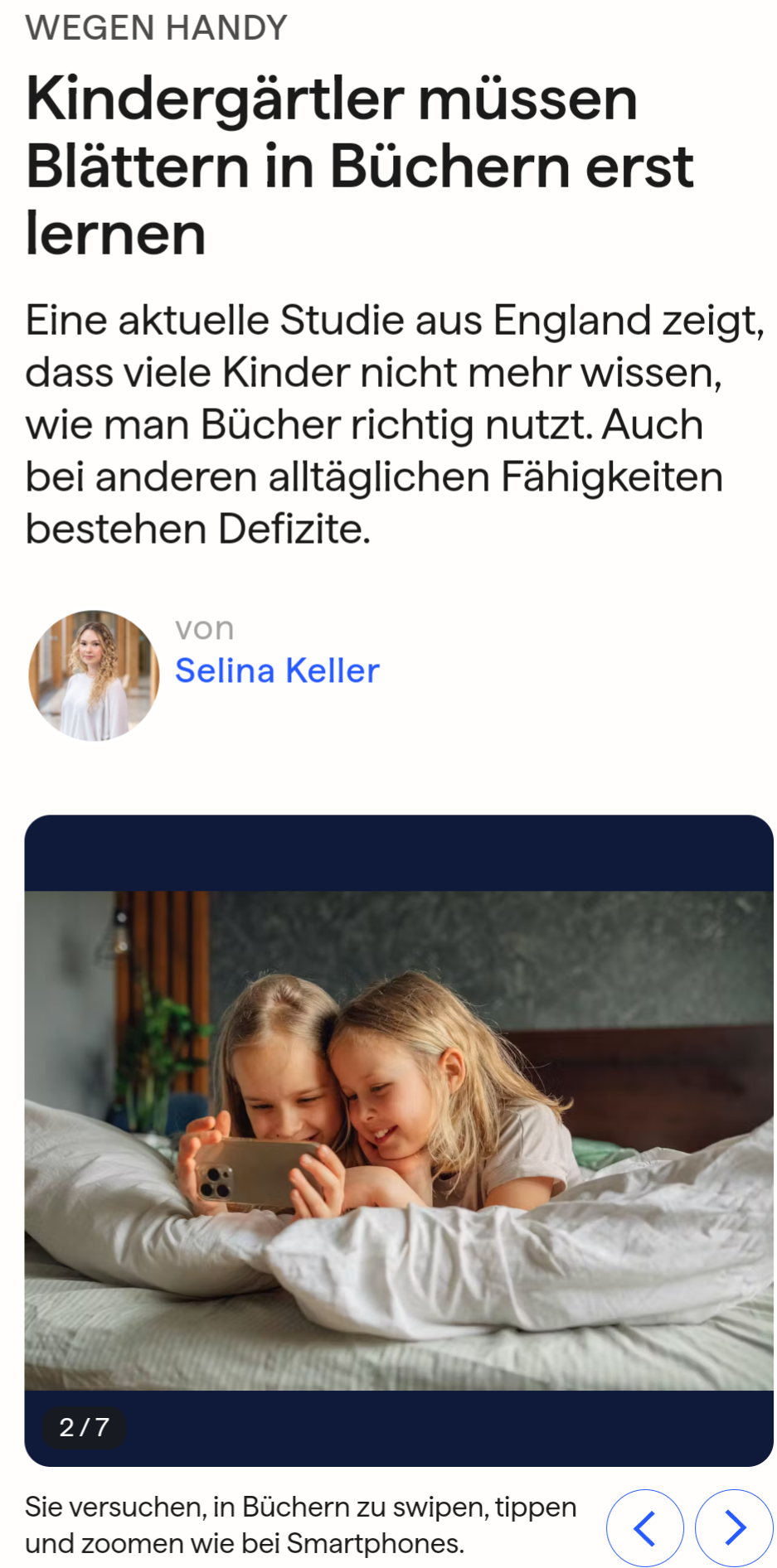Click the word 'von' above the author name
Image resolution: width=777 pixels, height=1568 pixels.
tap(204, 628)
